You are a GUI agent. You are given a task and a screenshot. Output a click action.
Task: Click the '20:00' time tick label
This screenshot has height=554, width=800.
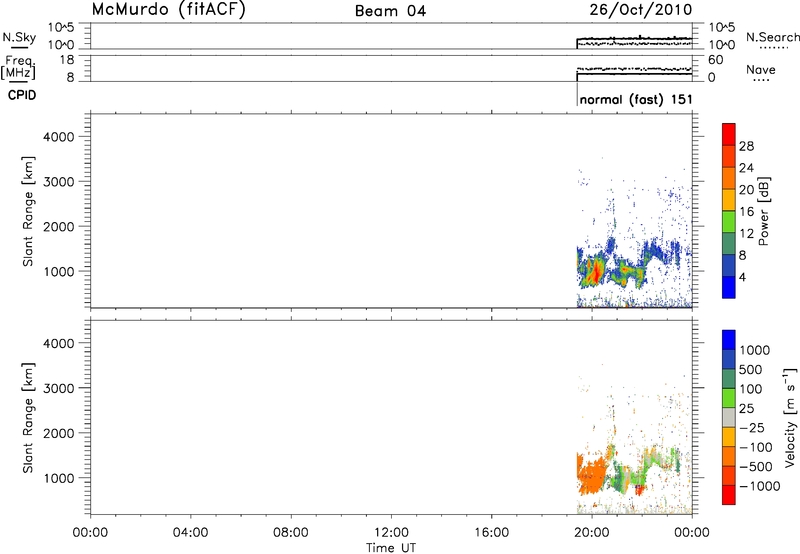coord(592,533)
